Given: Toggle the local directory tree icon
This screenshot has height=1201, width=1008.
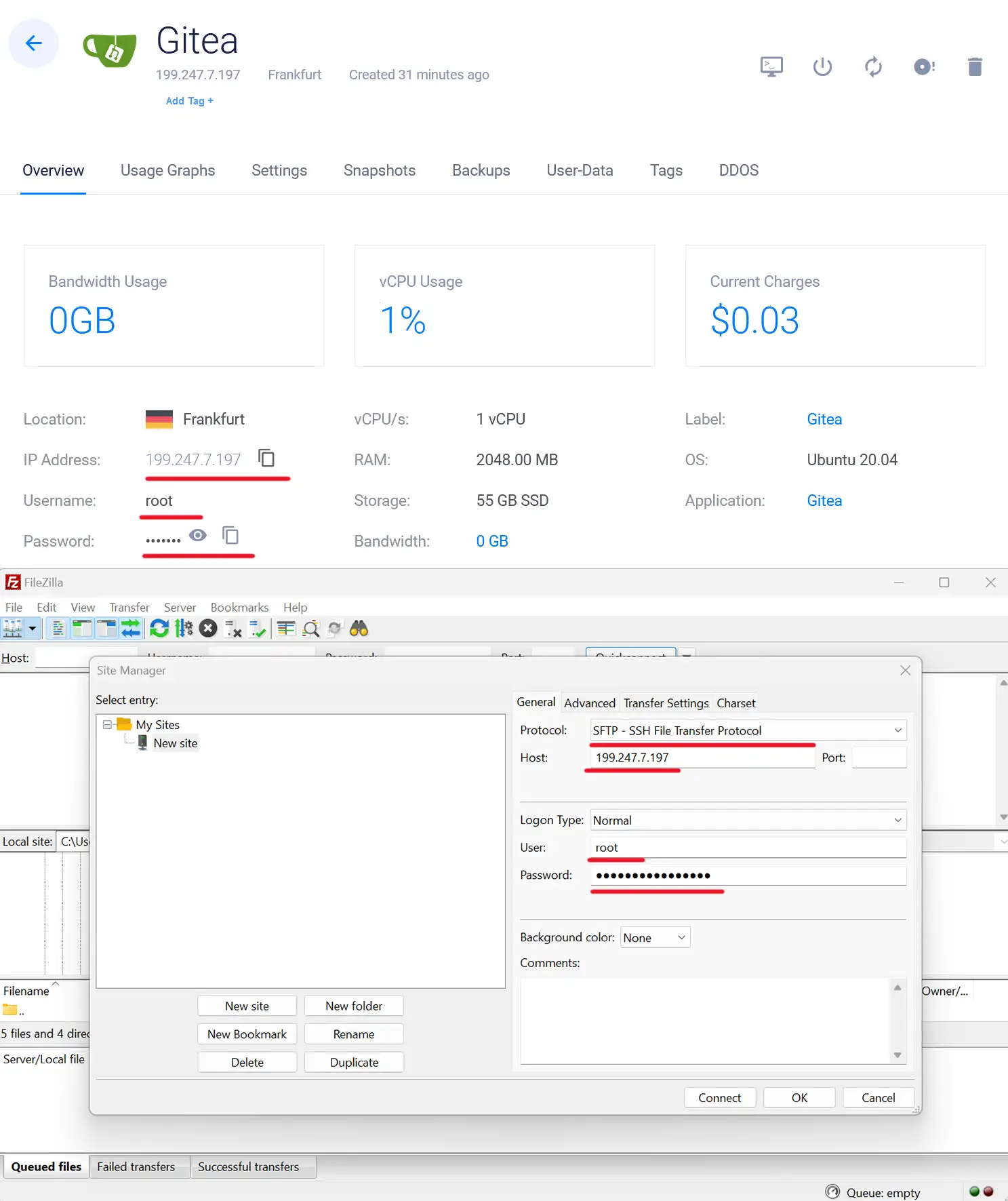Looking at the screenshot, I should (82, 629).
